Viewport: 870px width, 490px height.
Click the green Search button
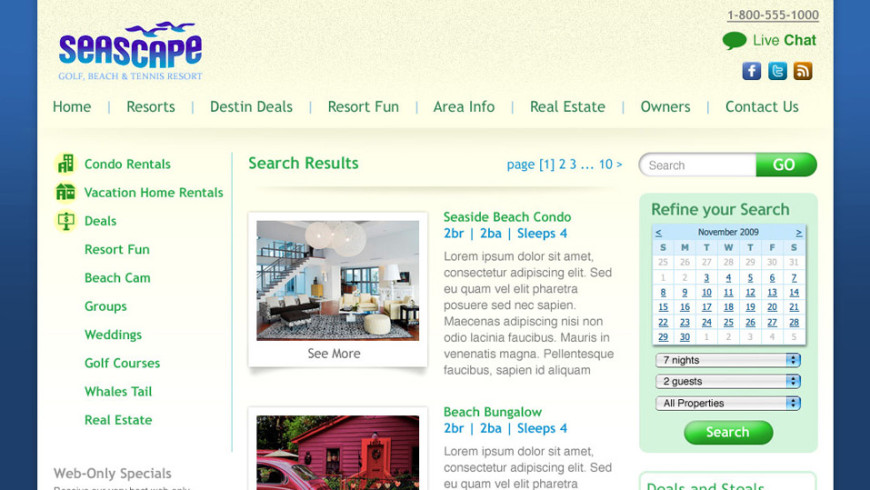click(x=728, y=432)
